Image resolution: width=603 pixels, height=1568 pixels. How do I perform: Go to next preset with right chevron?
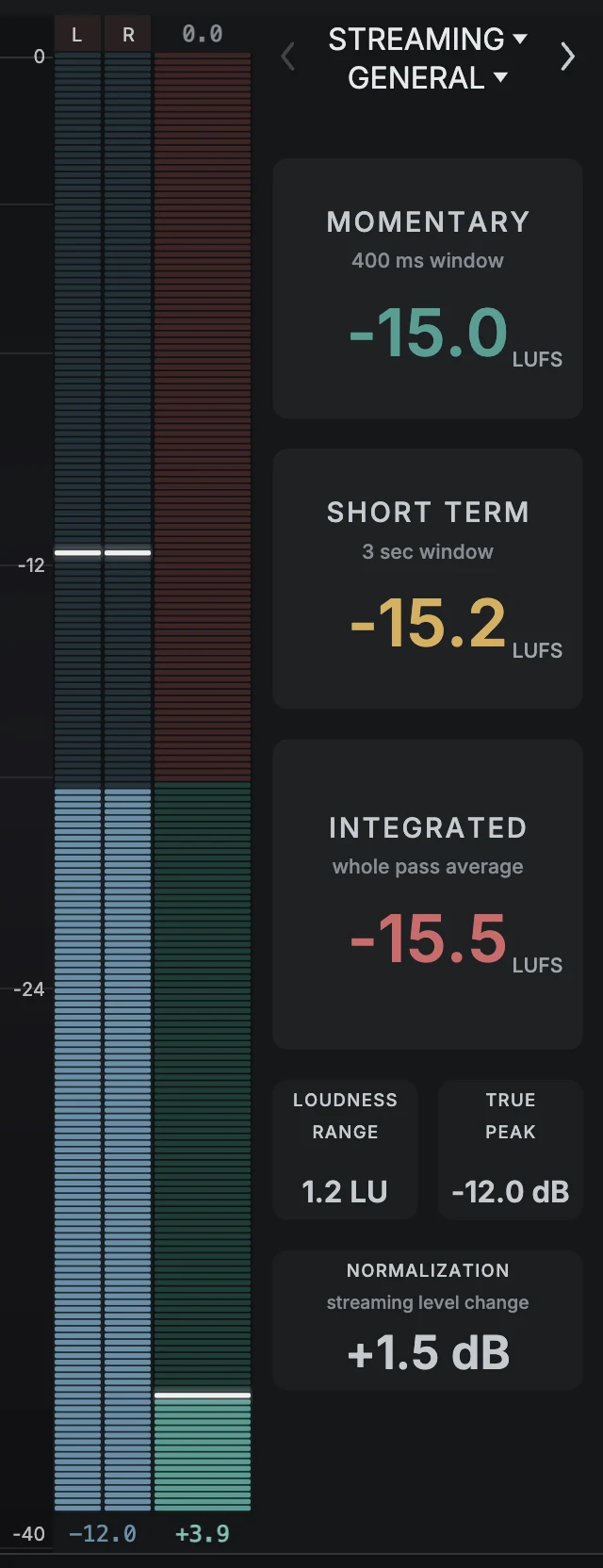tap(567, 57)
